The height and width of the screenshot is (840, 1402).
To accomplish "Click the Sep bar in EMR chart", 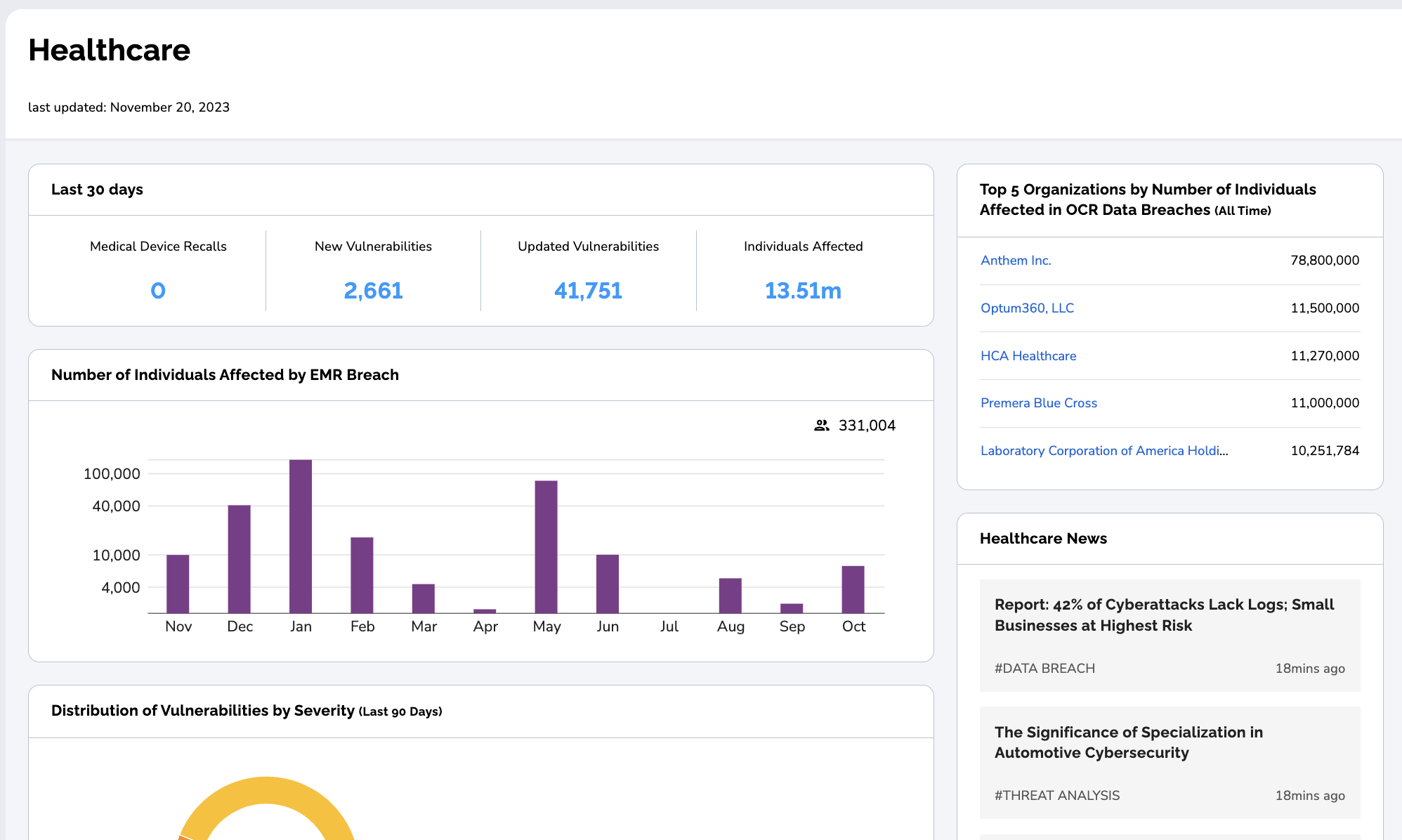I will pyautogui.click(x=792, y=608).
